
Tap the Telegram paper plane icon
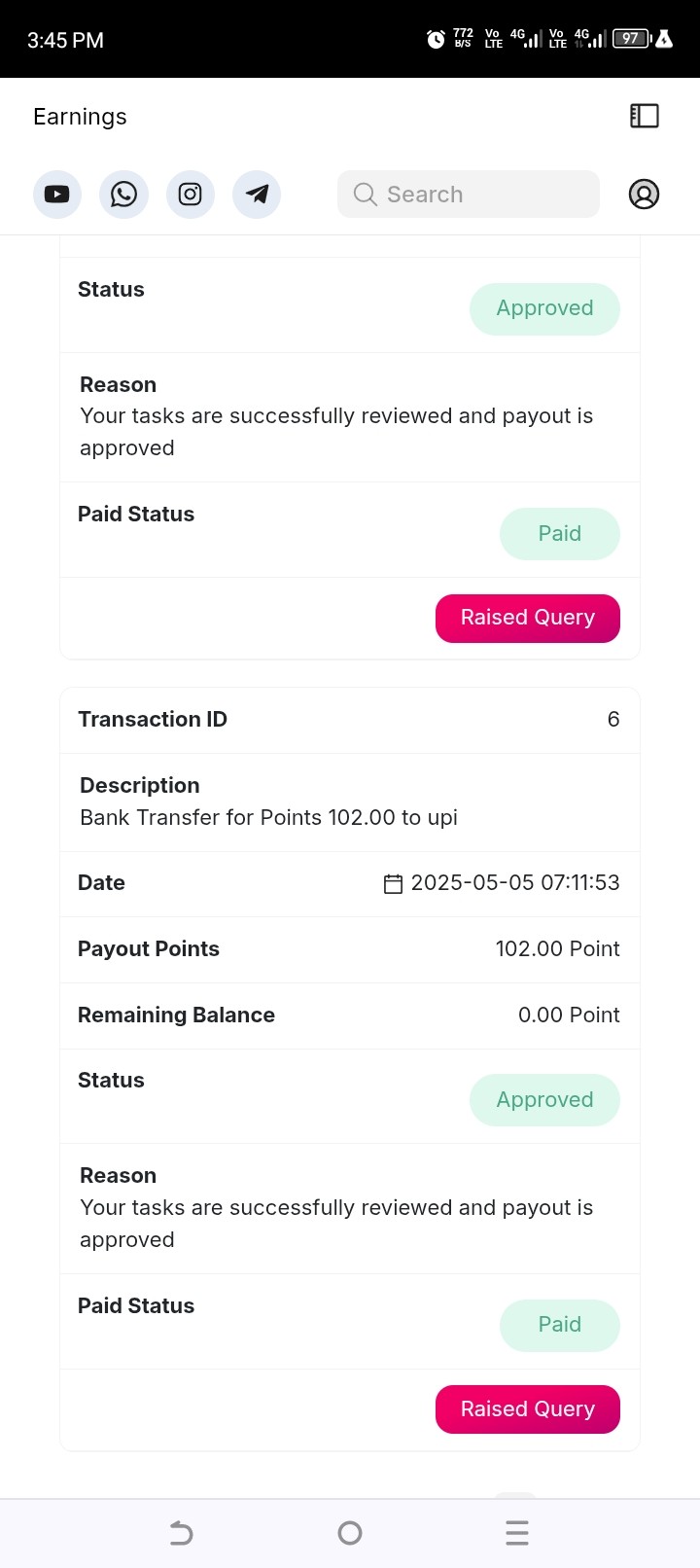coord(257,195)
